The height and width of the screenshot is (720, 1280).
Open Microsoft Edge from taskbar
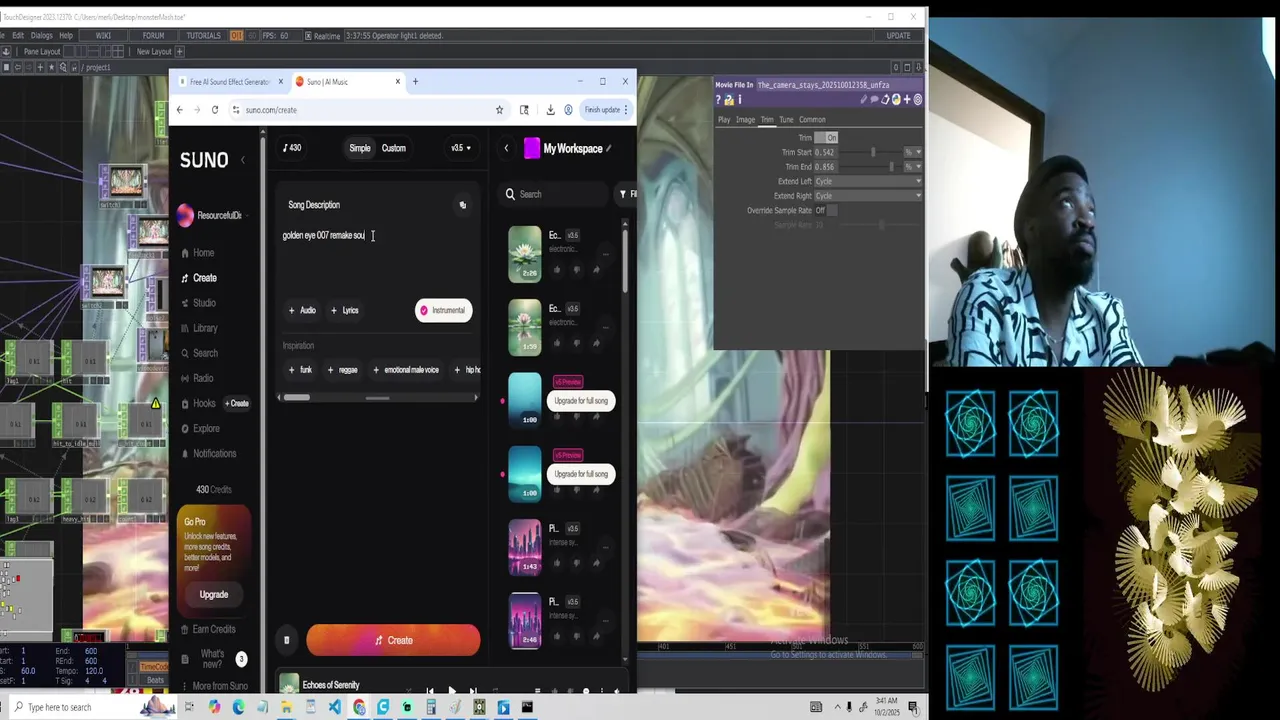click(x=238, y=707)
